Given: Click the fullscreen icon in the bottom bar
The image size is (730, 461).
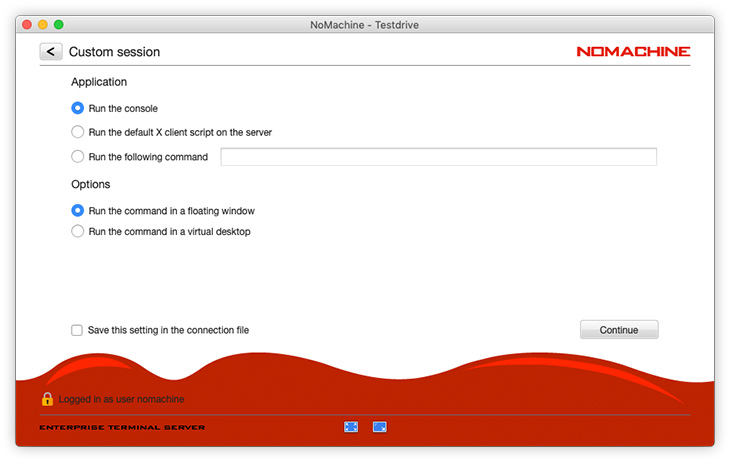Looking at the screenshot, I should click(351, 427).
